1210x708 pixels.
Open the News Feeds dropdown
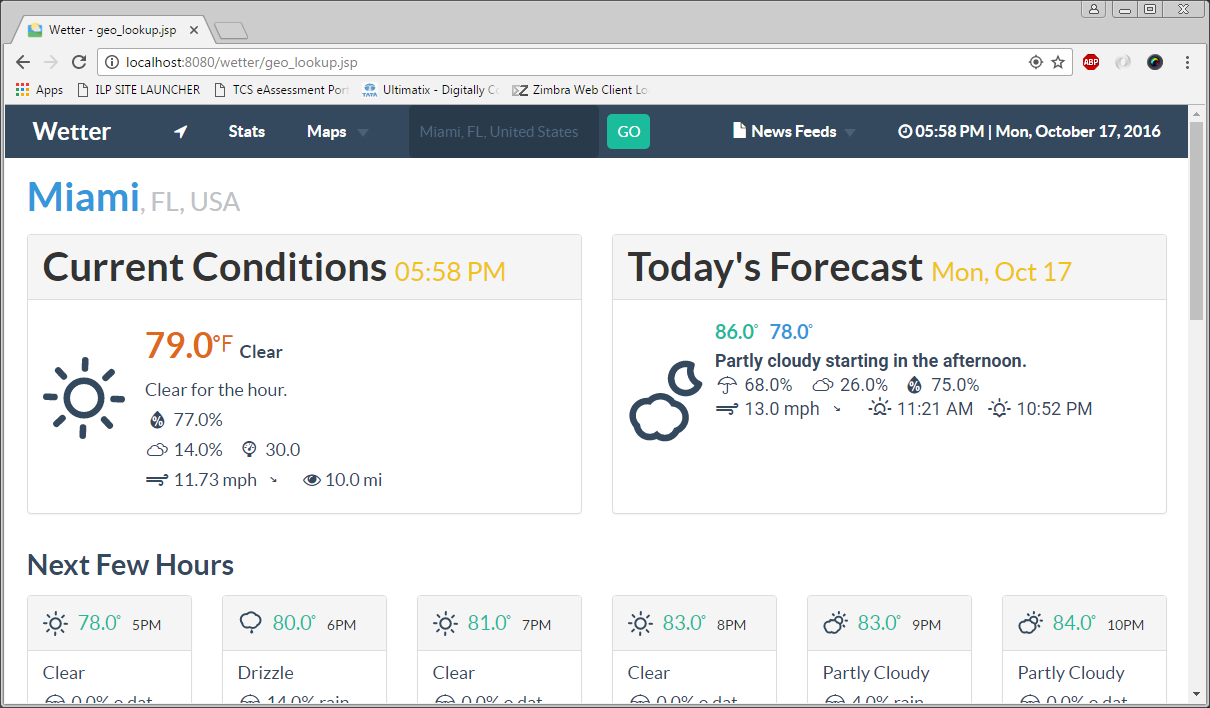(x=793, y=131)
